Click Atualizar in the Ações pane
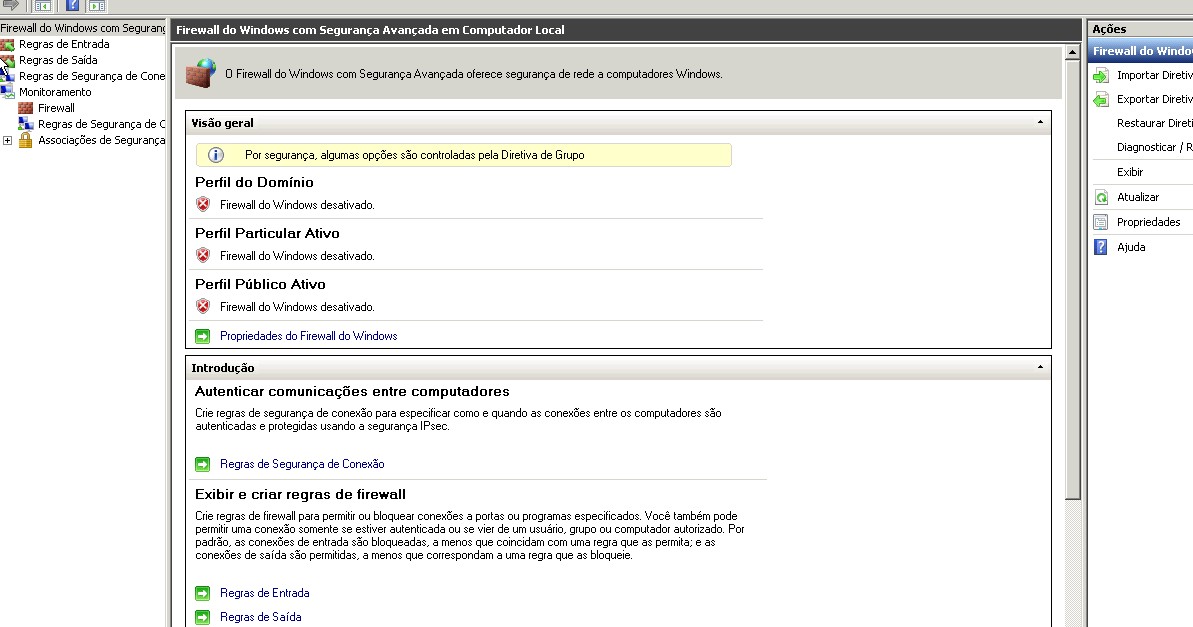Screen dimensions: 1193x627 (1137, 196)
